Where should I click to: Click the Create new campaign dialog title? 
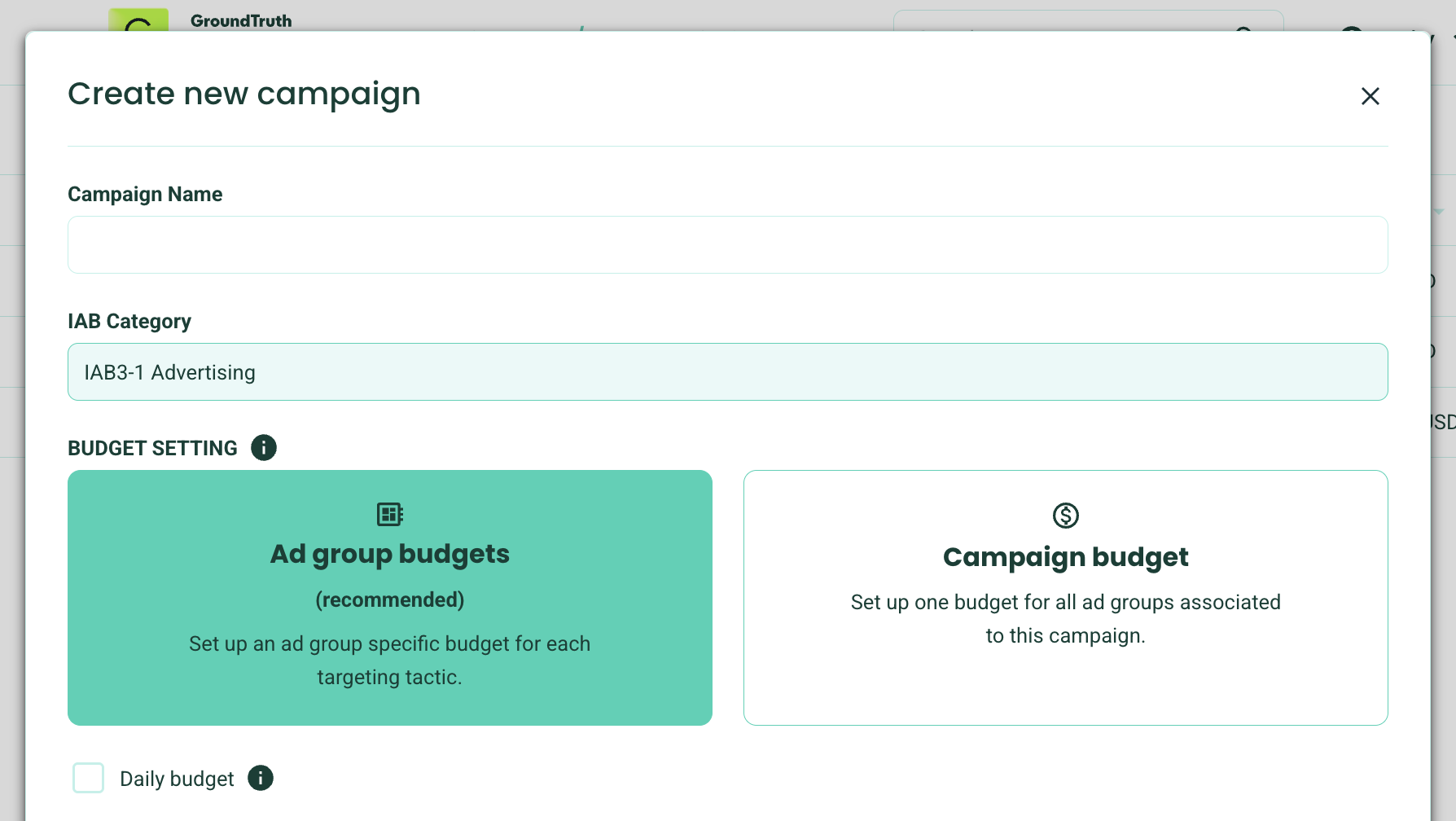[244, 94]
